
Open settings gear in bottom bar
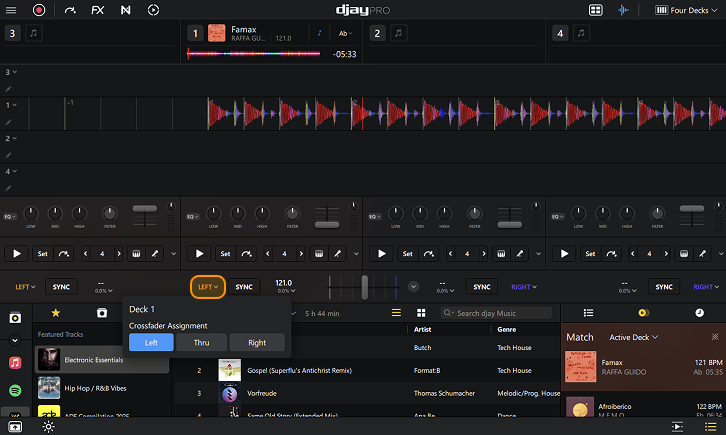click(x=47, y=426)
